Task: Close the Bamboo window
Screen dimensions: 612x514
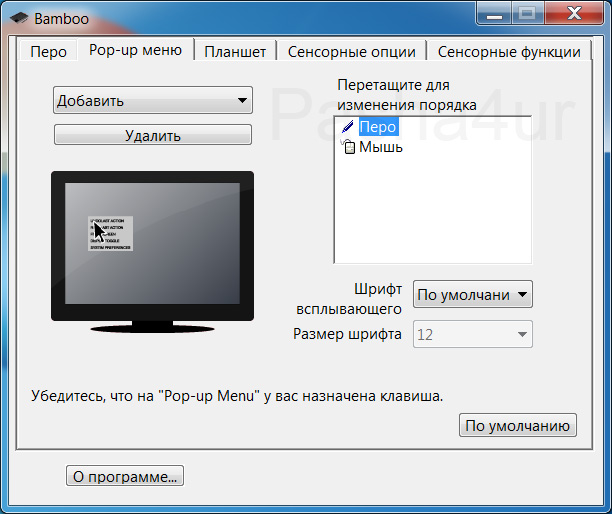Action: [574, 14]
